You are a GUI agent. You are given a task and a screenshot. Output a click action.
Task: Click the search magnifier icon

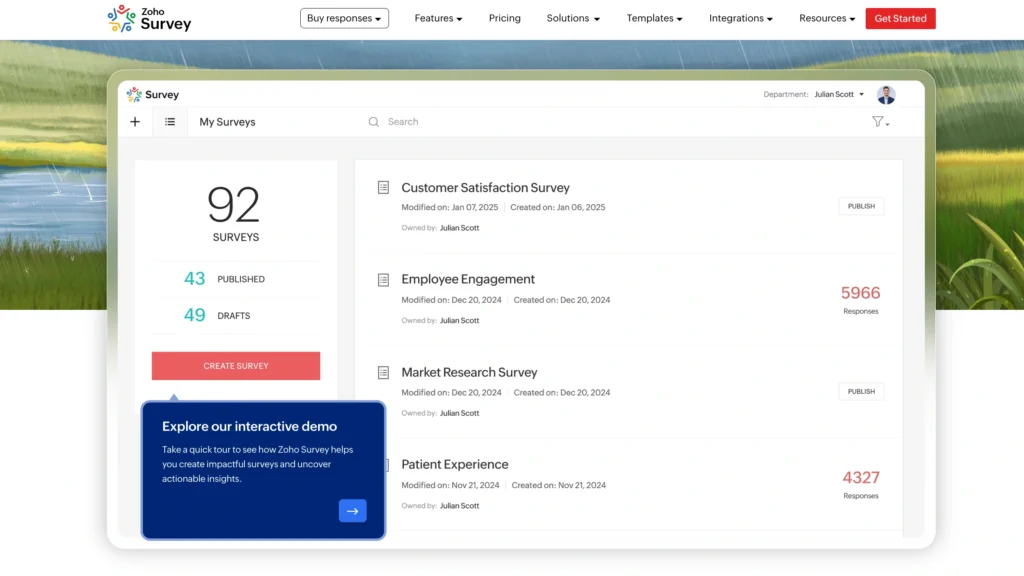[374, 122]
